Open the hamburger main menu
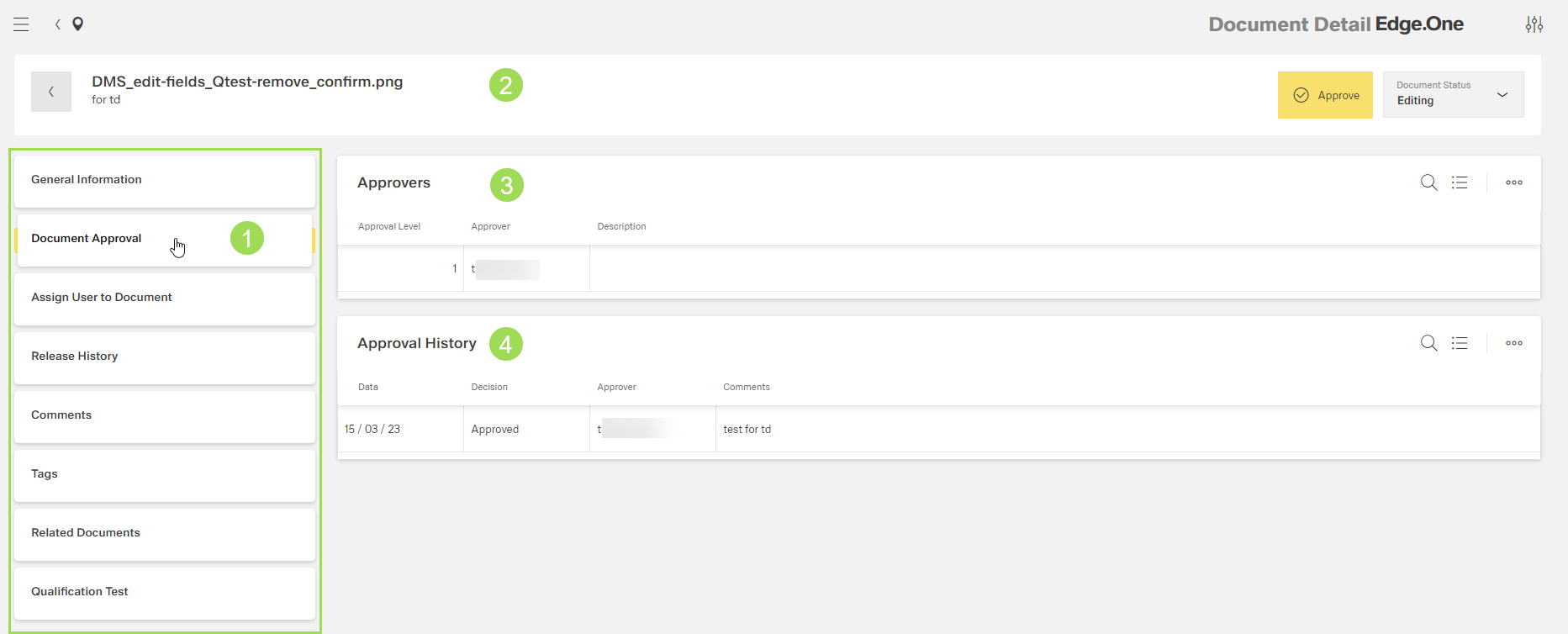The image size is (1568, 634). 21,24
